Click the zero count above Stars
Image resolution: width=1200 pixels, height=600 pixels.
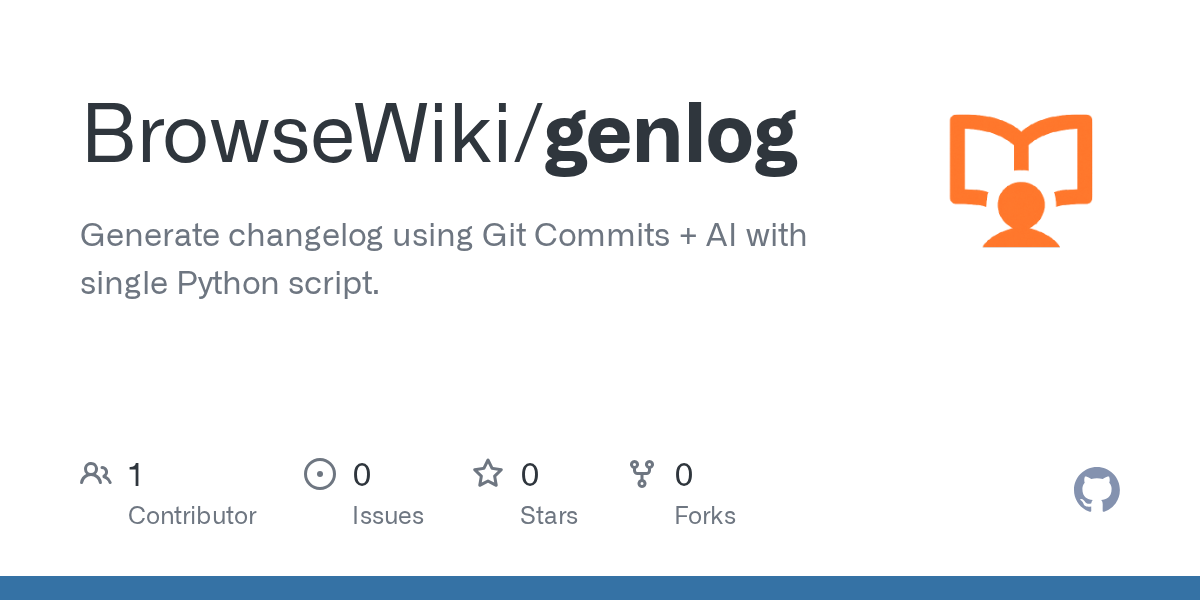click(x=530, y=475)
